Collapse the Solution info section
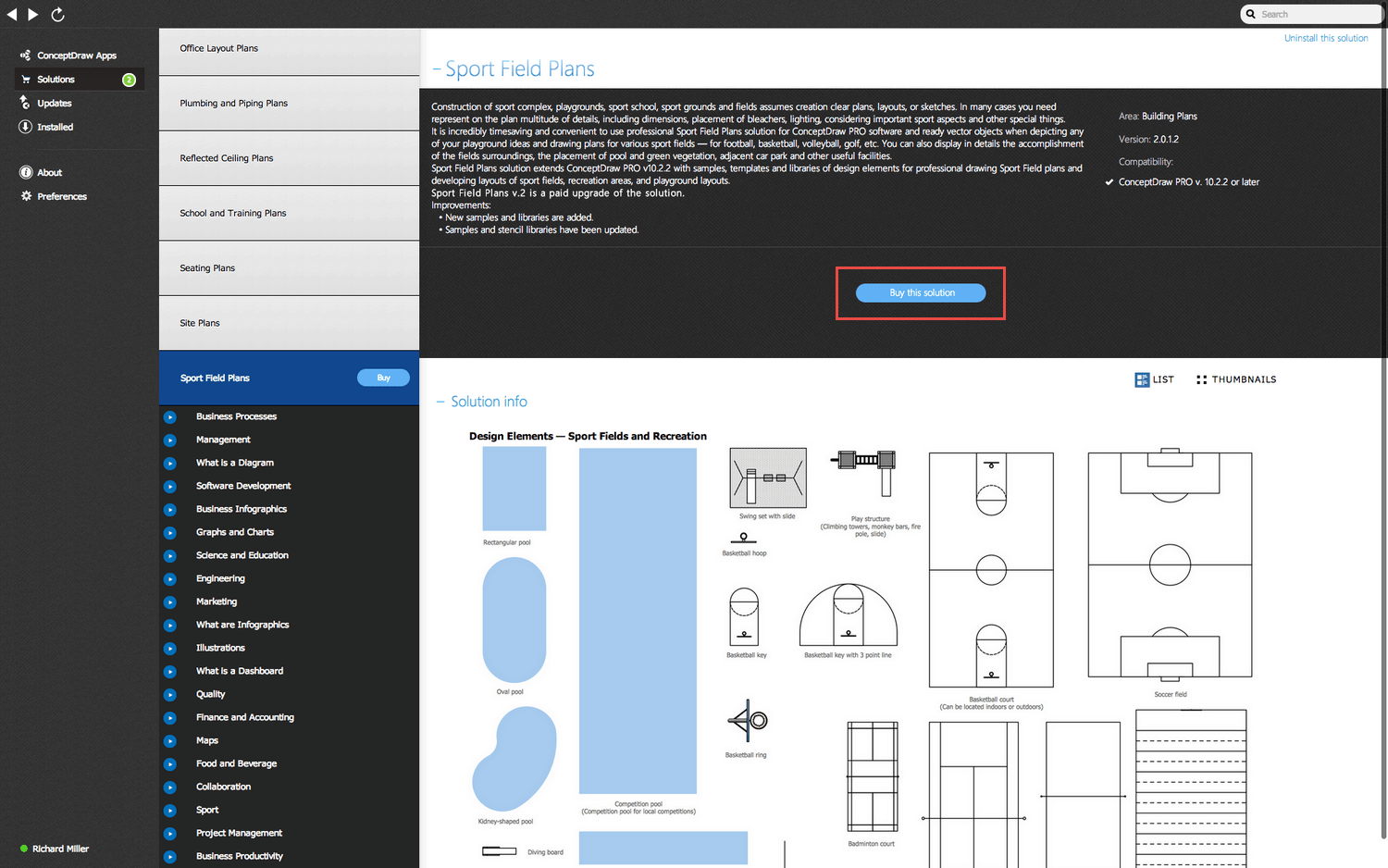Viewport: 1388px width, 868px height. click(x=439, y=402)
